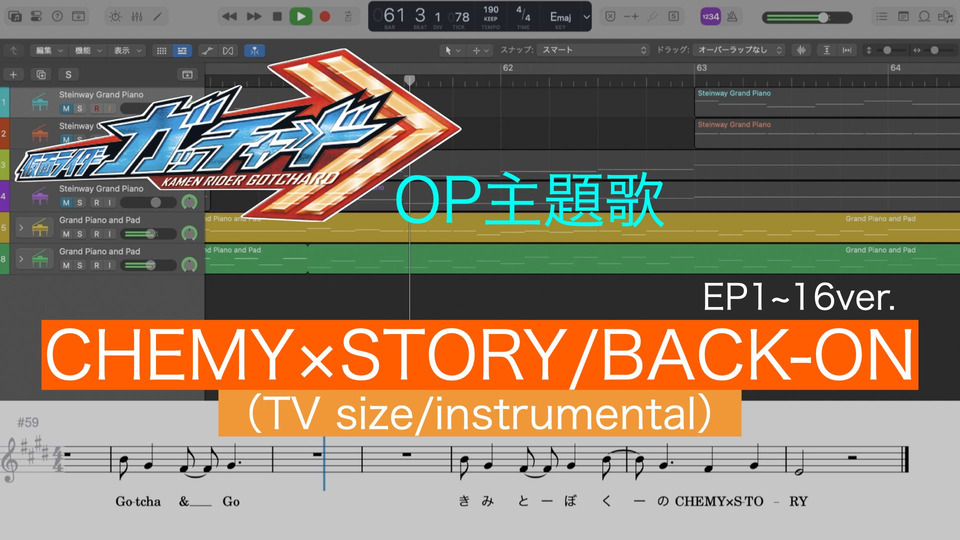Fast forward the playhead
960x540 pixels.
pos(253,17)
